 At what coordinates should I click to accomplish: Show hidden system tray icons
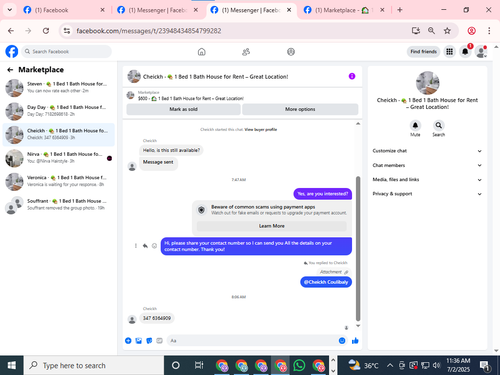(389, 365)
